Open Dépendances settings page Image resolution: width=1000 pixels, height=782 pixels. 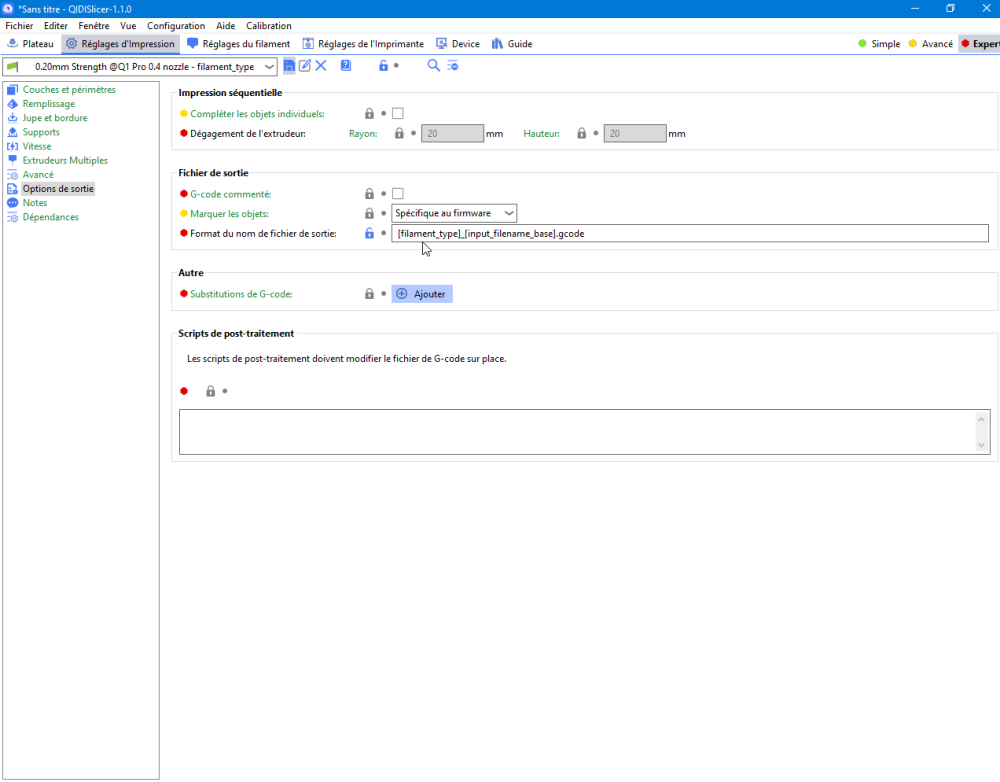(50, 217)
